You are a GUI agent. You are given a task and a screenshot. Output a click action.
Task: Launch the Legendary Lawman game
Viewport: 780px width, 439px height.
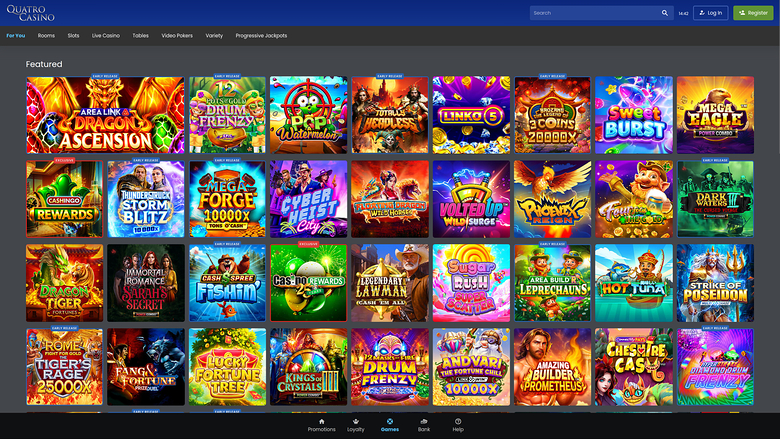(390, 283)
